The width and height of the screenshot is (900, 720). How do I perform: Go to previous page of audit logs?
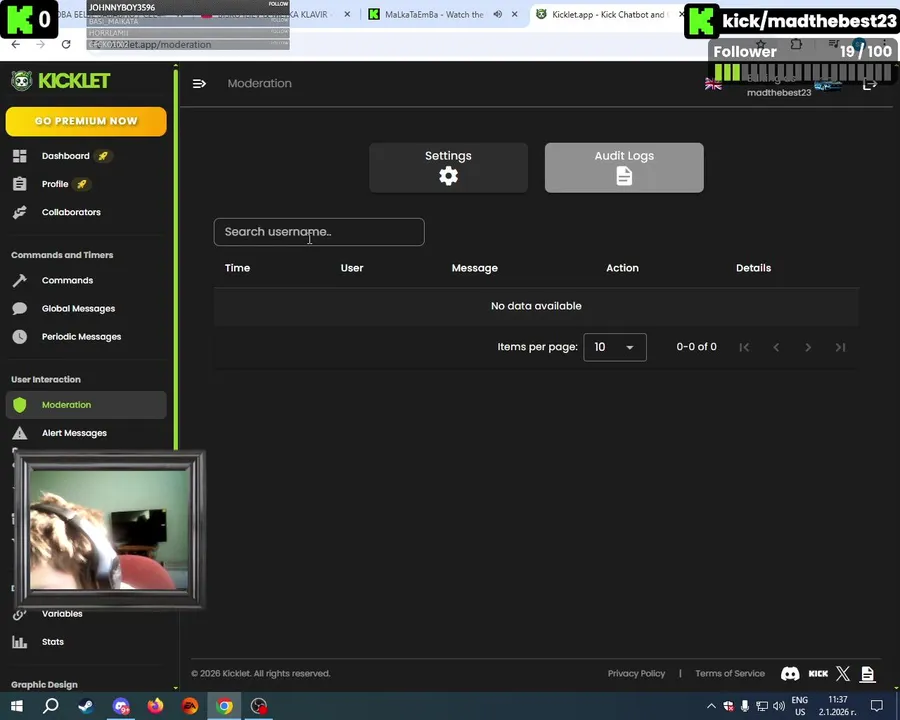click(x=776, y=347)
